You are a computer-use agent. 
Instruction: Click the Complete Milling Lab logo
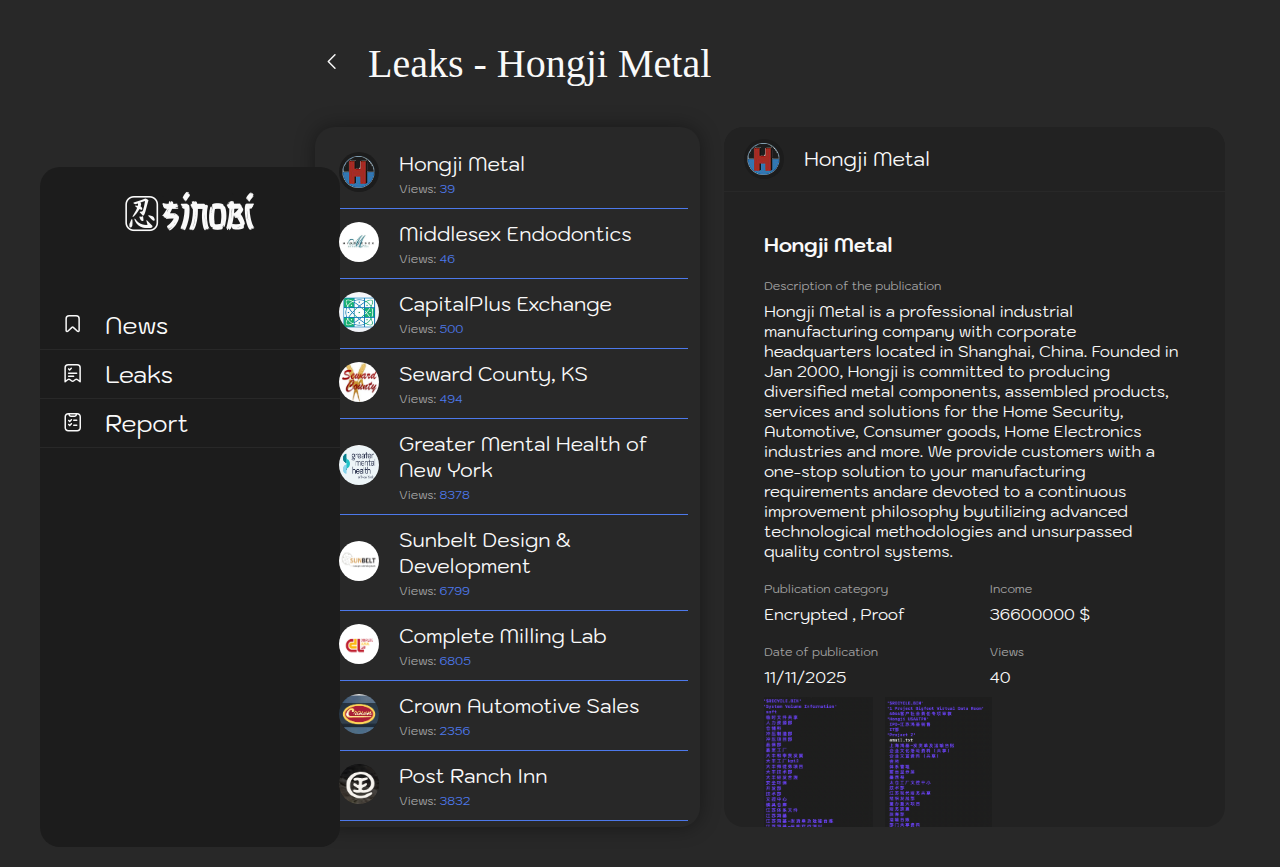pyautogui.click(x=359, y=644)
